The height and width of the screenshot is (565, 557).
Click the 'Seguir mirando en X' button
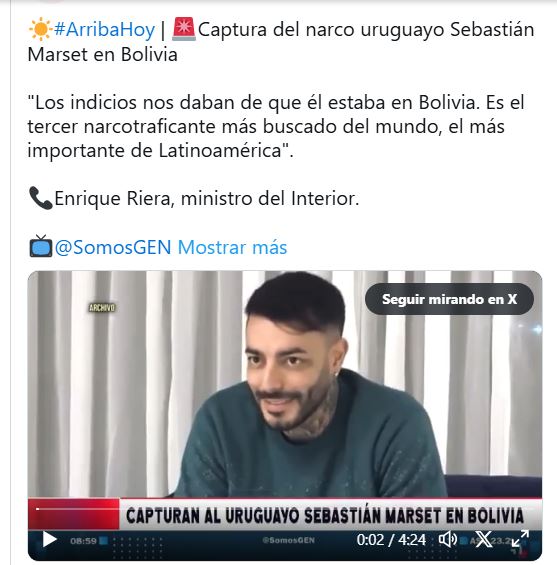coord(449,299)
